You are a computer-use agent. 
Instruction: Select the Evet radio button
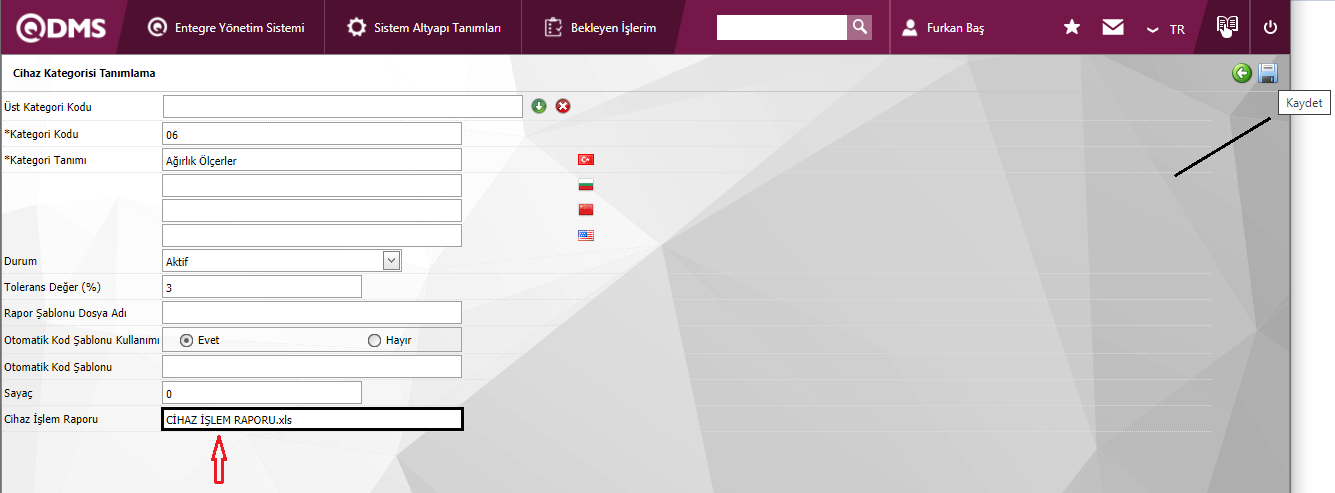point(186,340)
